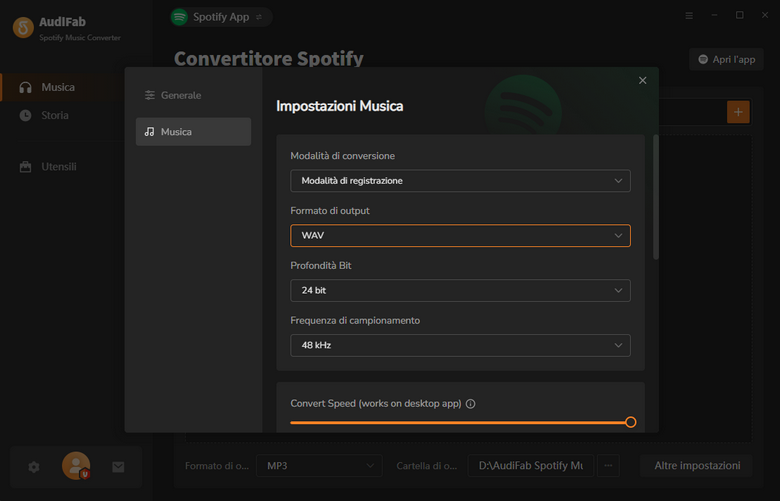Click the Impostazioni Musica heading
Viewport: 780px width, 501px height.
tap(340, 106)
